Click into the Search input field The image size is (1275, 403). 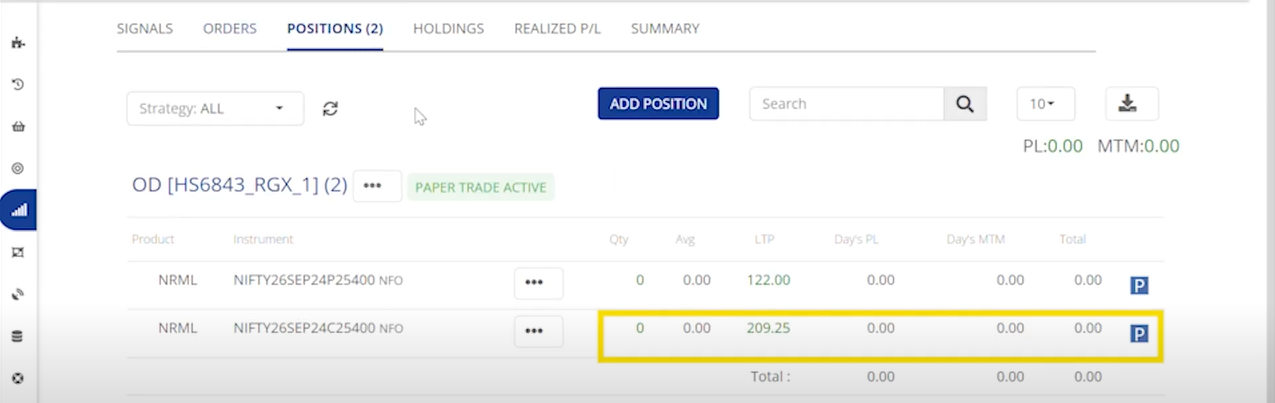coord(846,104)
